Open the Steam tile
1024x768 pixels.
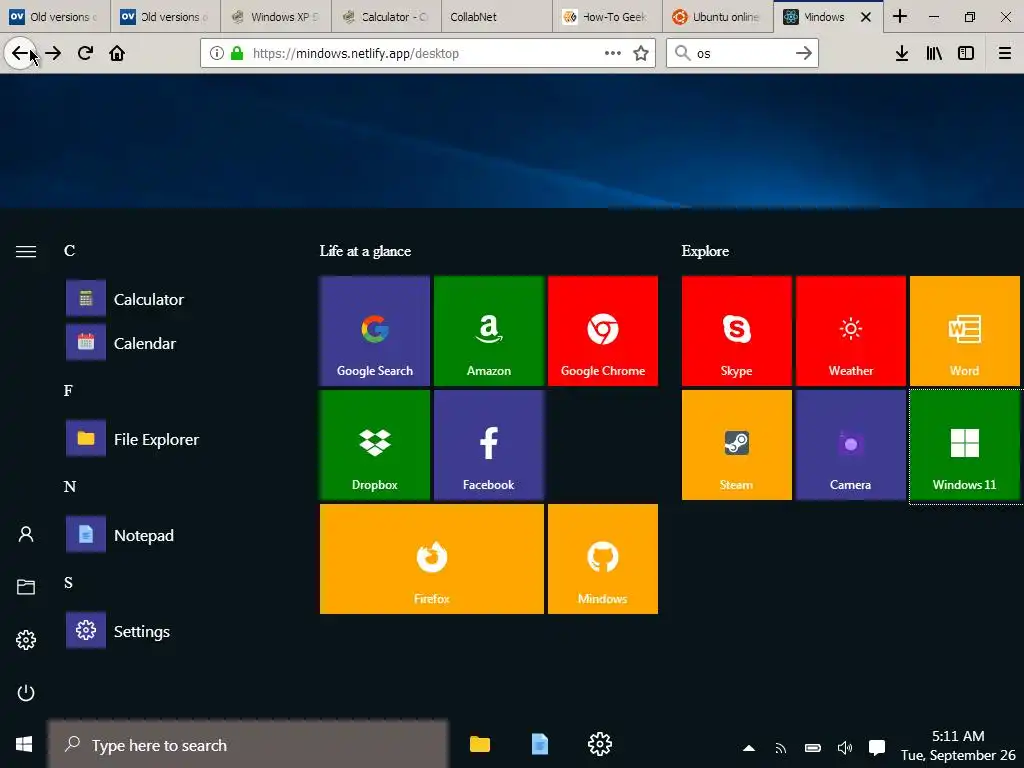pos(737,445)
